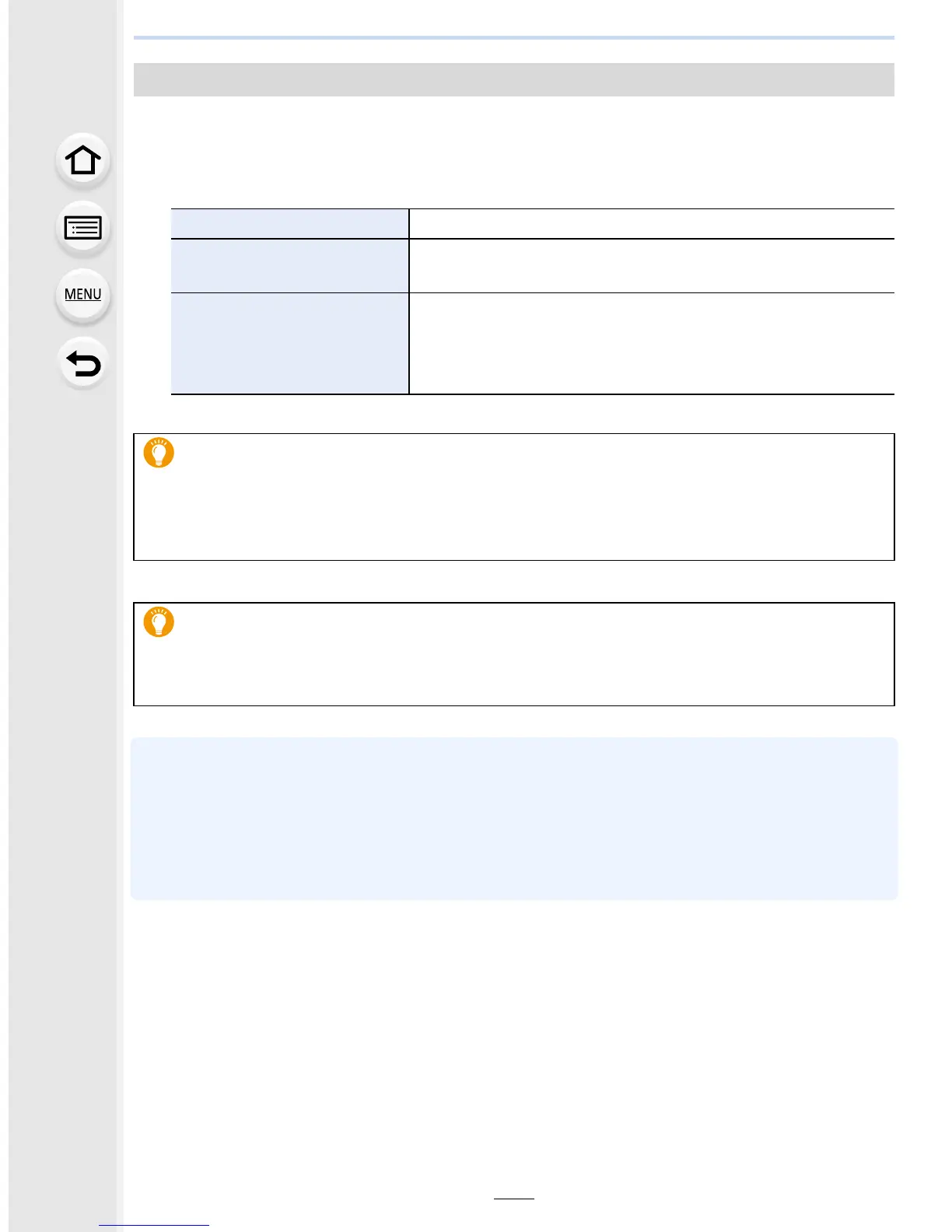
Task: Click the blue horizontal rule above heading
Action: pos(514,37)
